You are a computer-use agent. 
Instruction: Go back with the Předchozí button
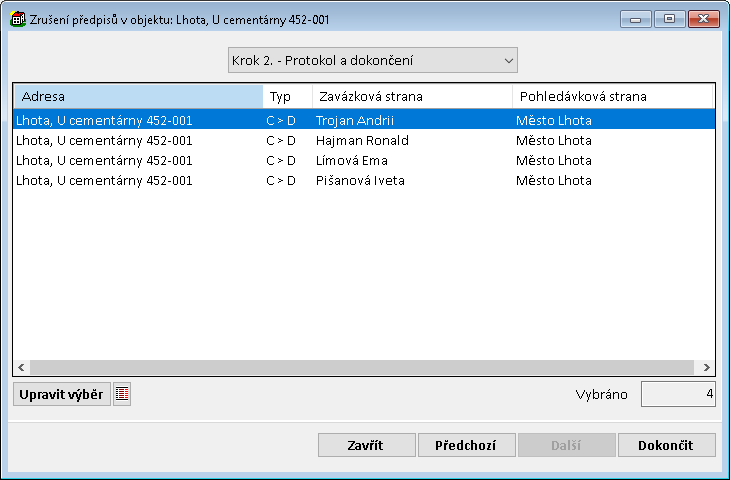[466, 445]
